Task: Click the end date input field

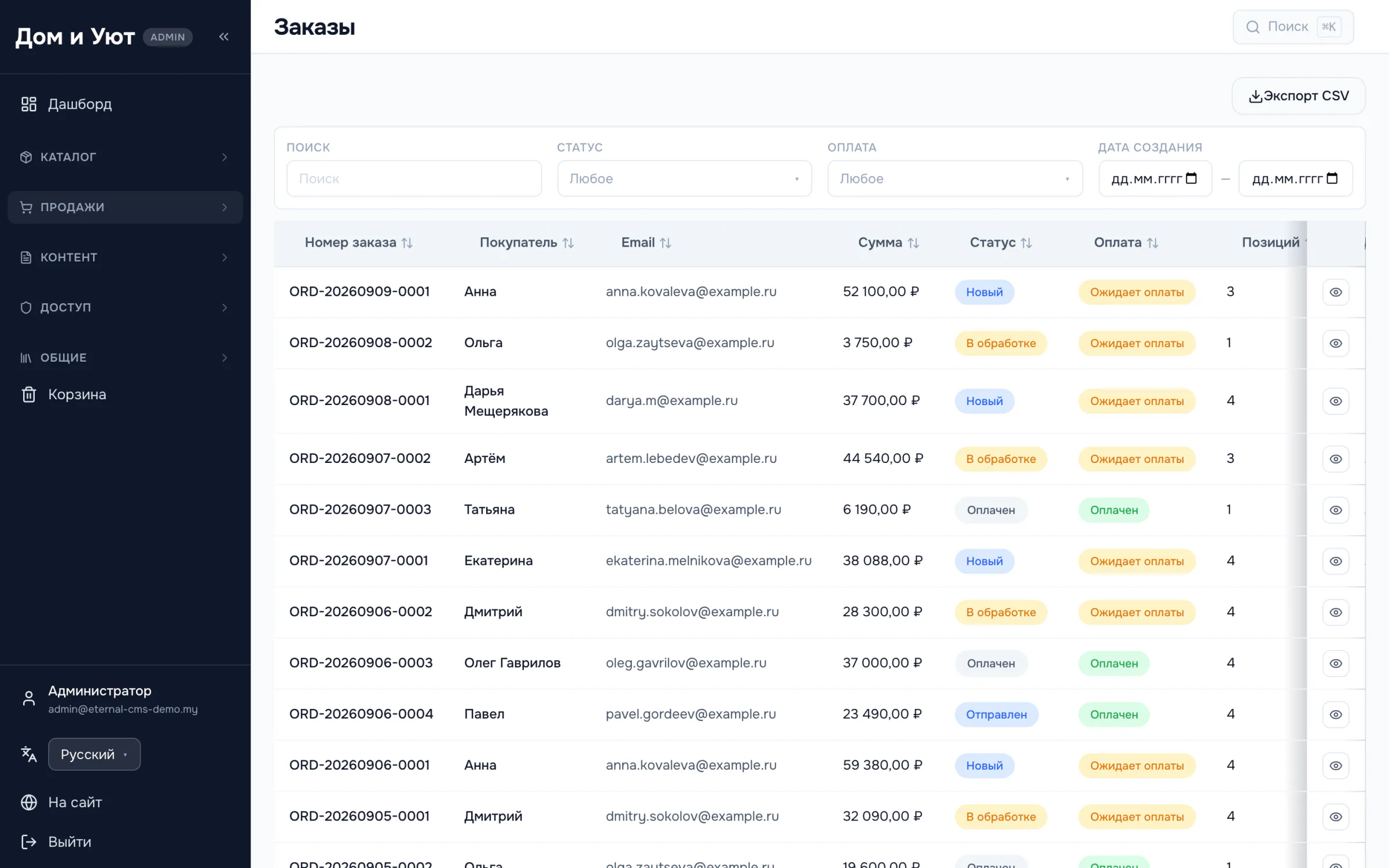Action: pos(1295,179)
